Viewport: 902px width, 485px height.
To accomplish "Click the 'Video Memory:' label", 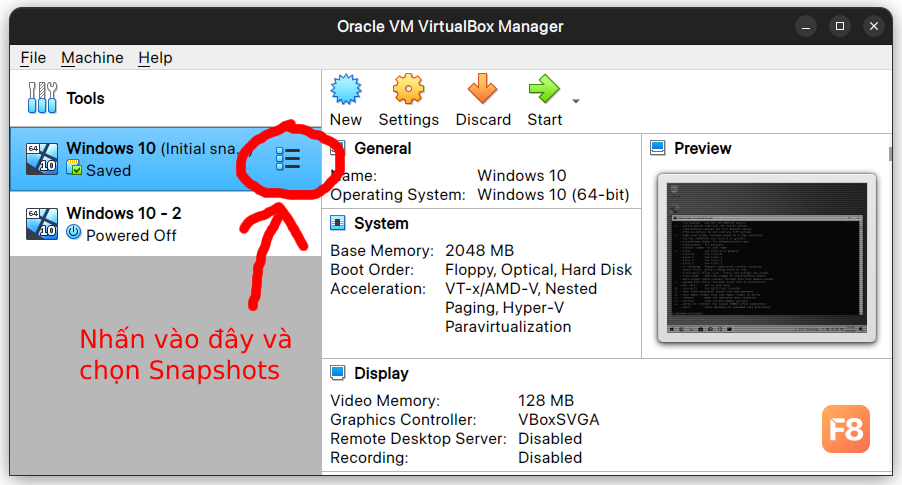I will click(385, 400).
